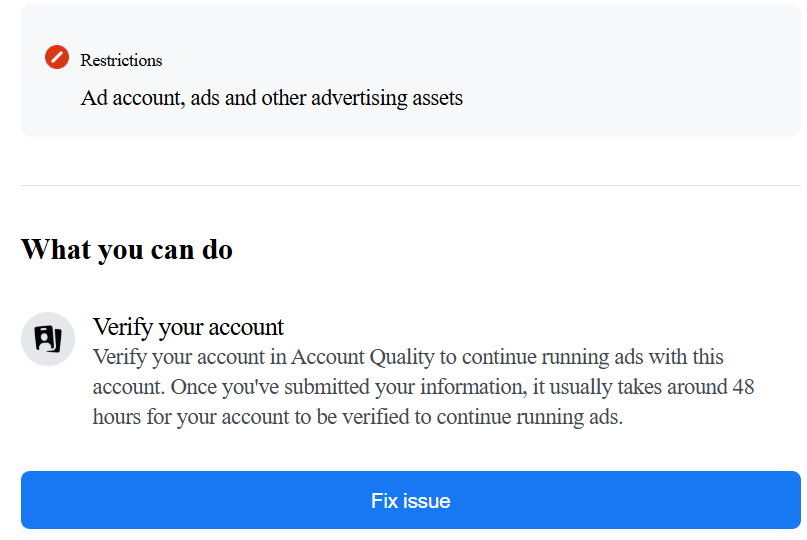Select the Restrictions label text
This screenshot has height=540, width=807.
click(121, 60)
